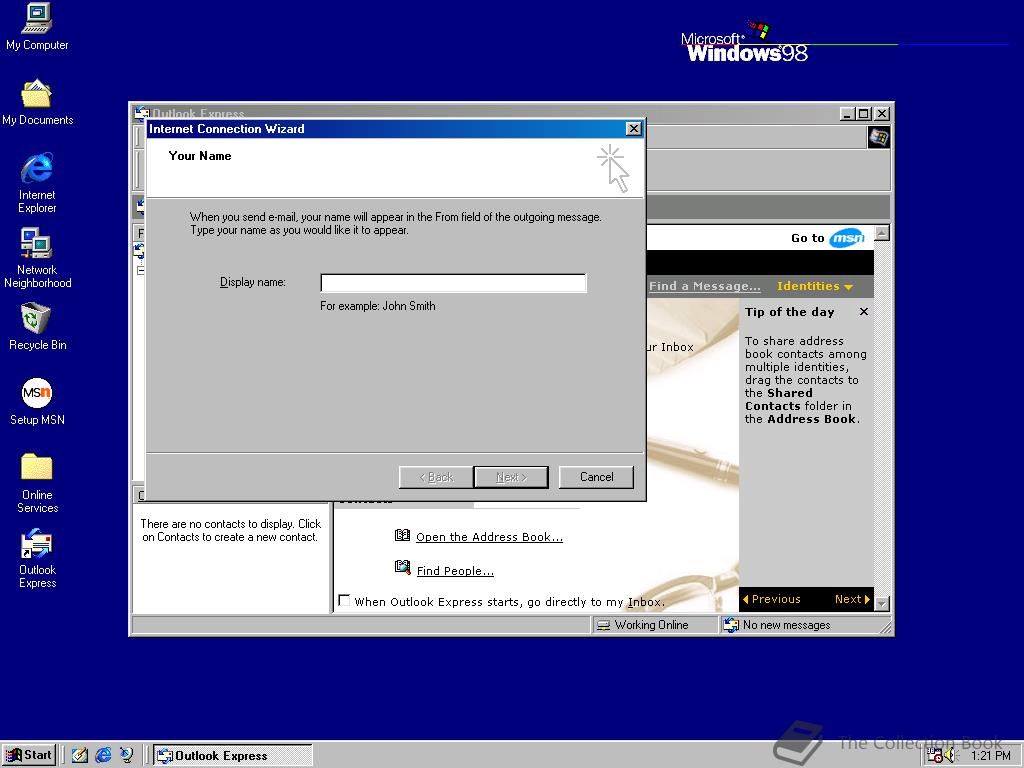The width and height of the screenshot is (1024, 768).
Task: Click the Cancel button in the wizard
Action: [x=596, y=477]
